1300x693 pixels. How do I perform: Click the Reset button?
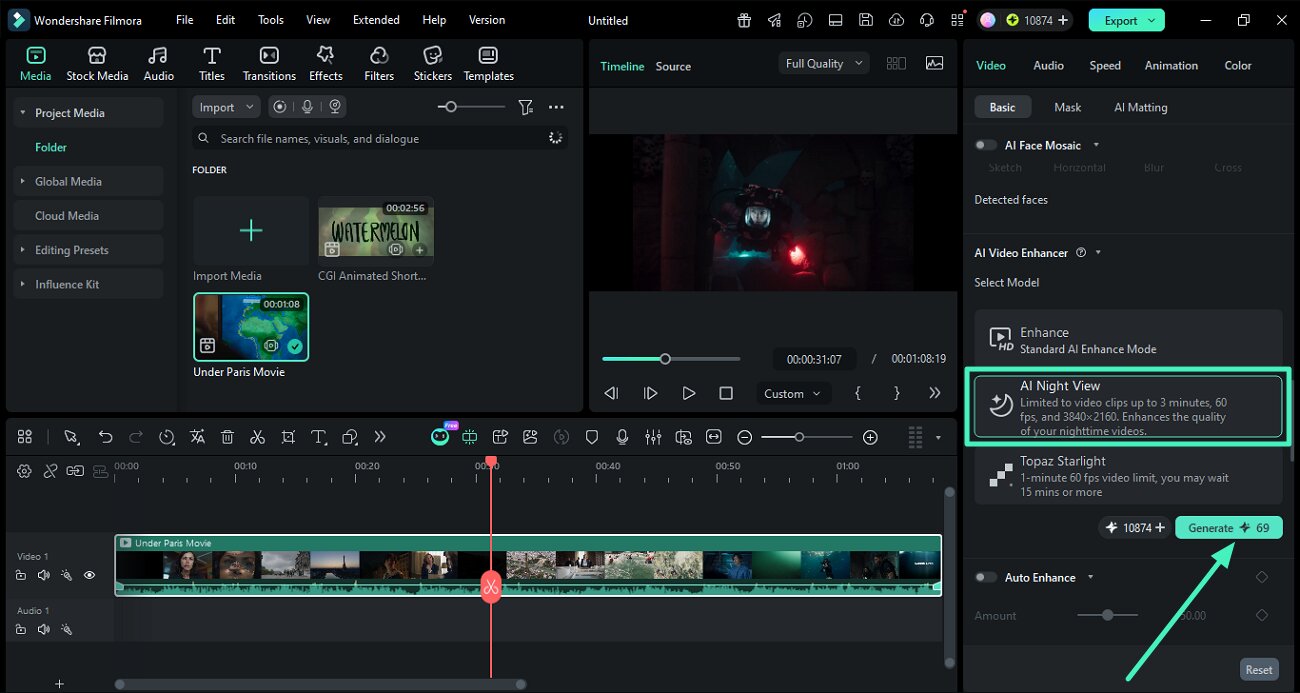tap(1259, 670)
